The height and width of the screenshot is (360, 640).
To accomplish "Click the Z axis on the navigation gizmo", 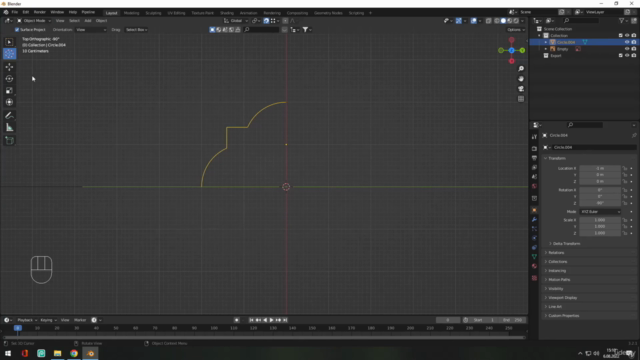I will (511, 50).
